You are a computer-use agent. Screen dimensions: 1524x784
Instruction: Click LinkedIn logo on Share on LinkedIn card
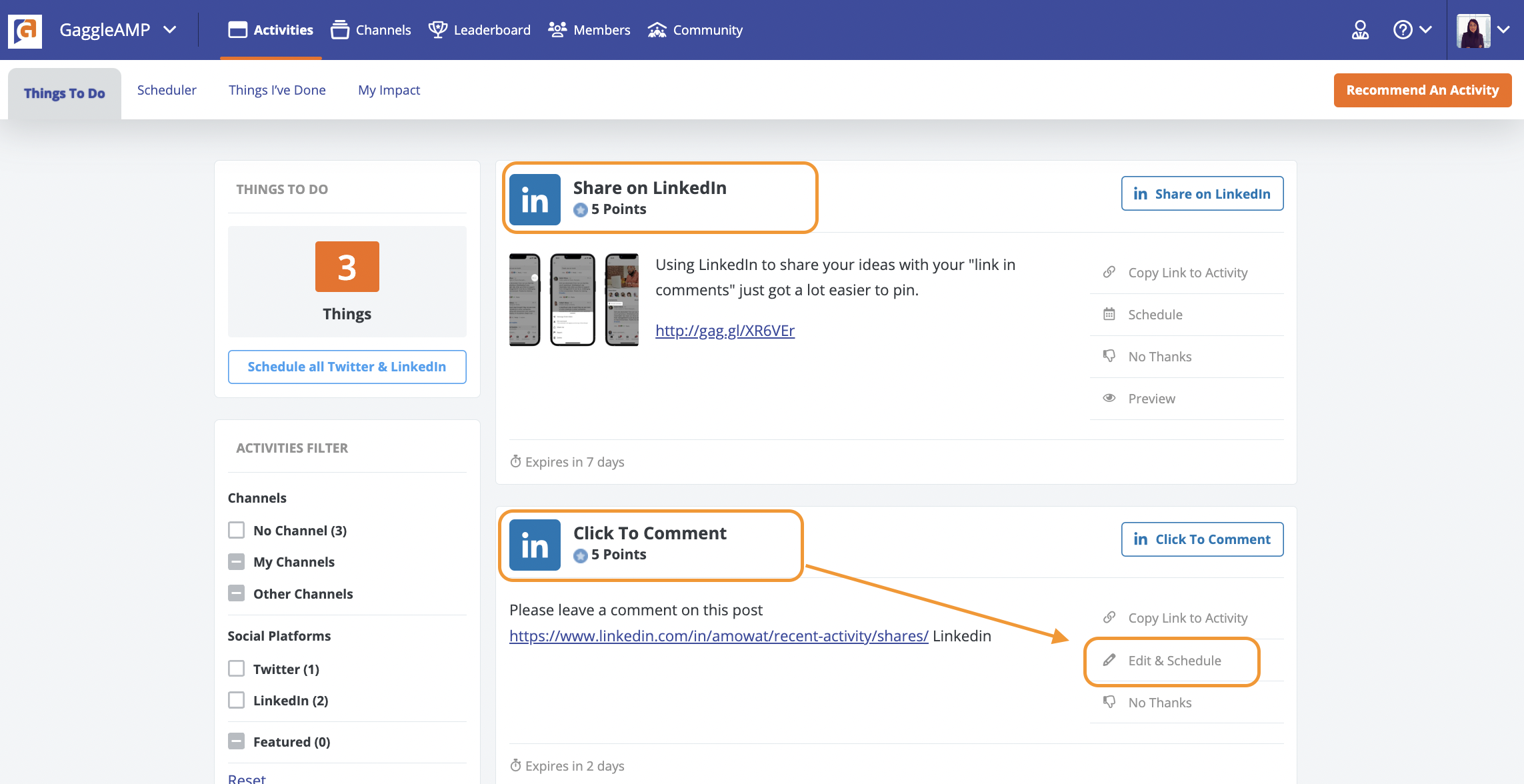click(535, 199)
